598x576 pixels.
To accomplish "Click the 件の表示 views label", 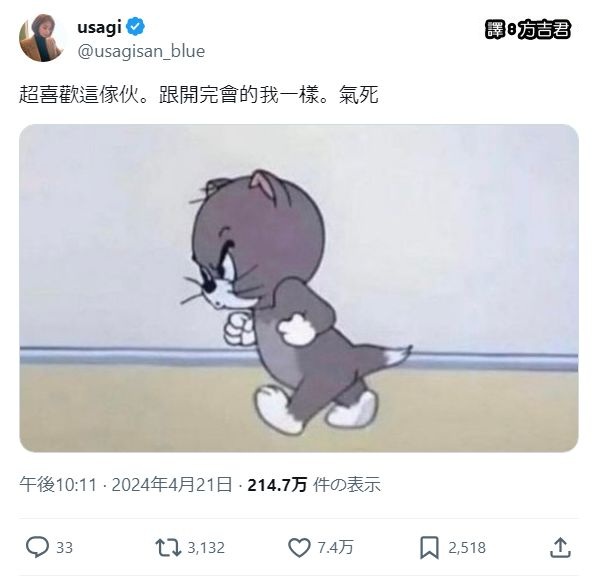I will tap(347, 485).
